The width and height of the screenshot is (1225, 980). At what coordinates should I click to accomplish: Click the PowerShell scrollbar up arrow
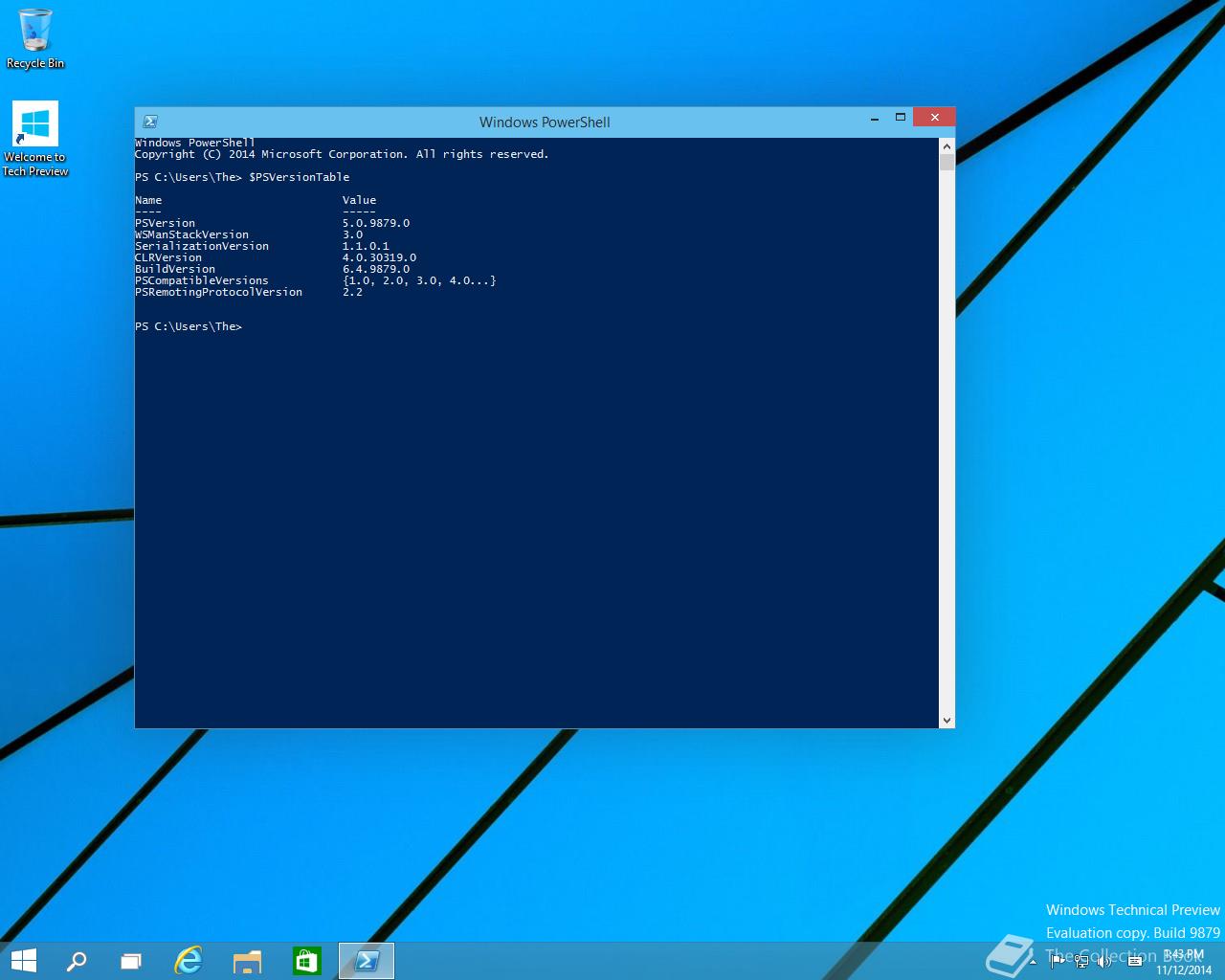pyautogui.click(x=947, y=145)
